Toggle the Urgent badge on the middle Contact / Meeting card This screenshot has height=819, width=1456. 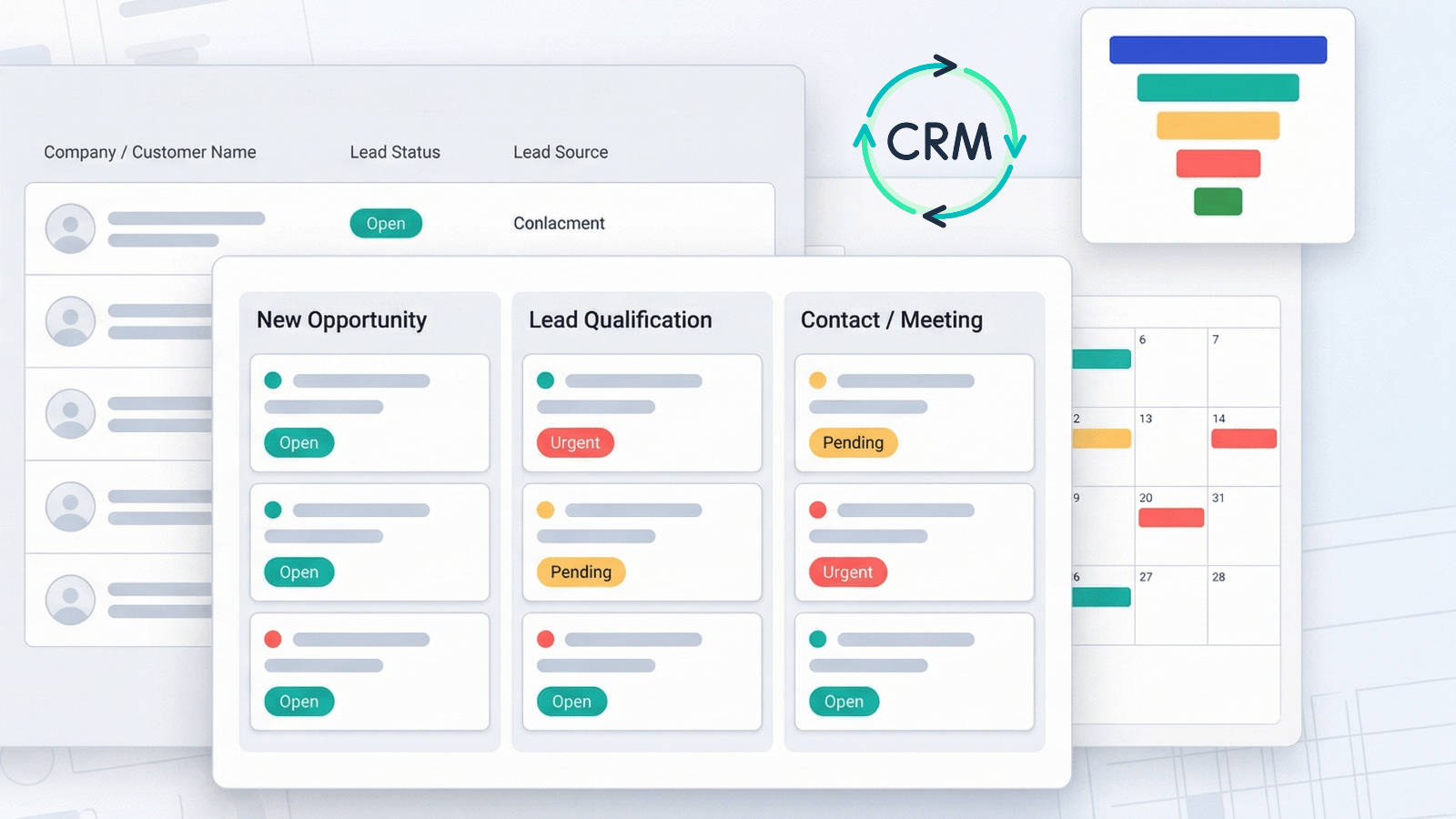[x=847, y=572]
